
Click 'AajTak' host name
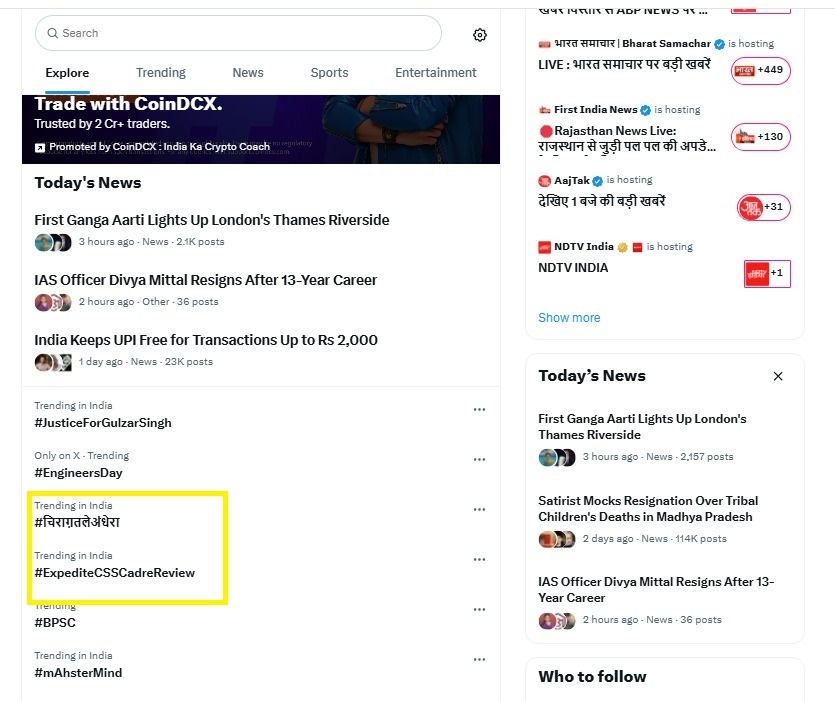point(572,181)
